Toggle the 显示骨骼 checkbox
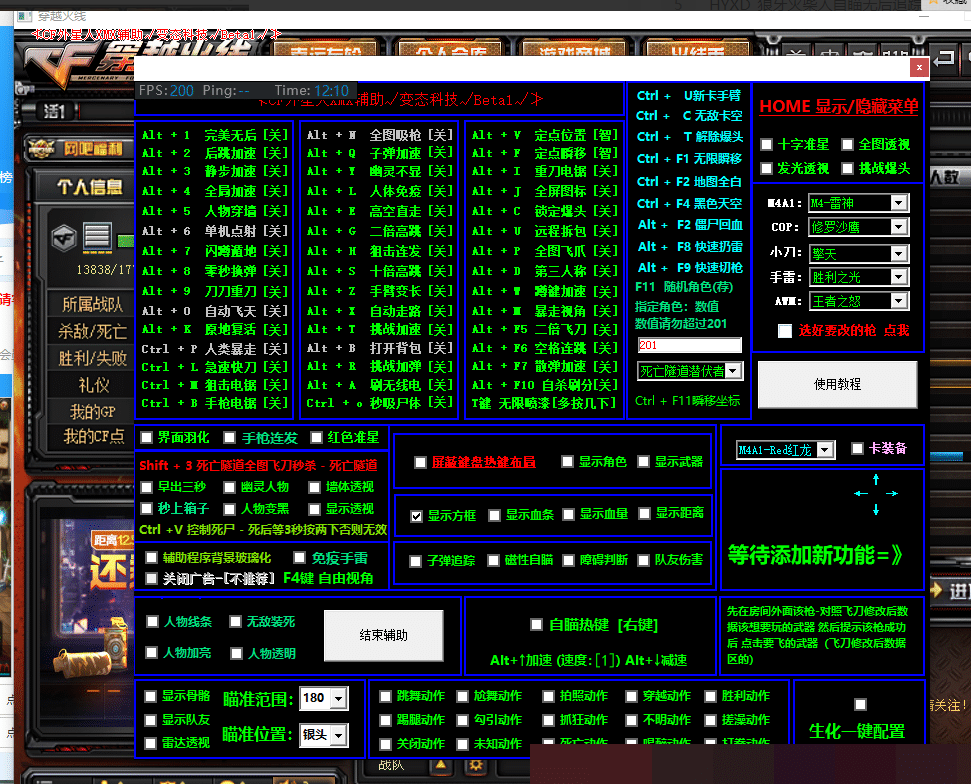 click(150, 697)
